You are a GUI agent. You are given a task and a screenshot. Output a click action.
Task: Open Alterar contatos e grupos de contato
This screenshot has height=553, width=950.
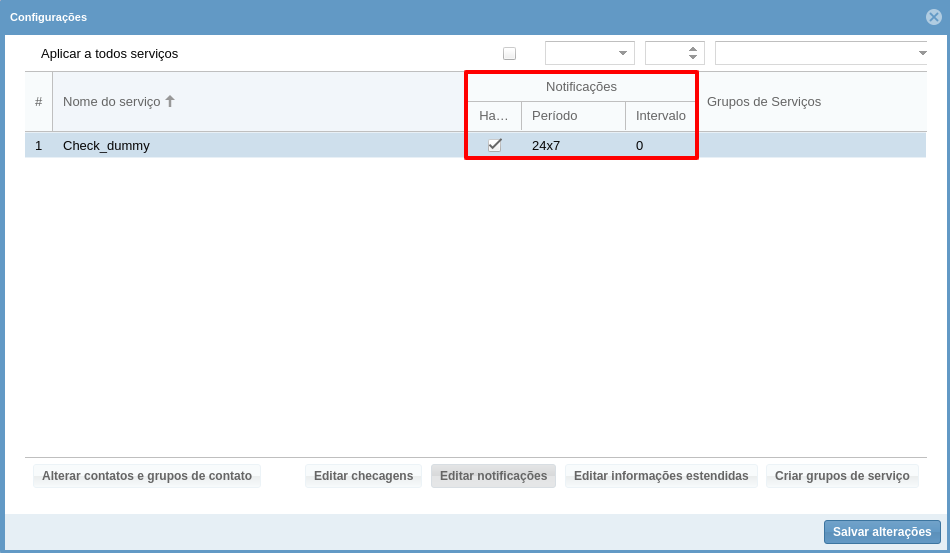pyautogui.click(x=147, y=476)
